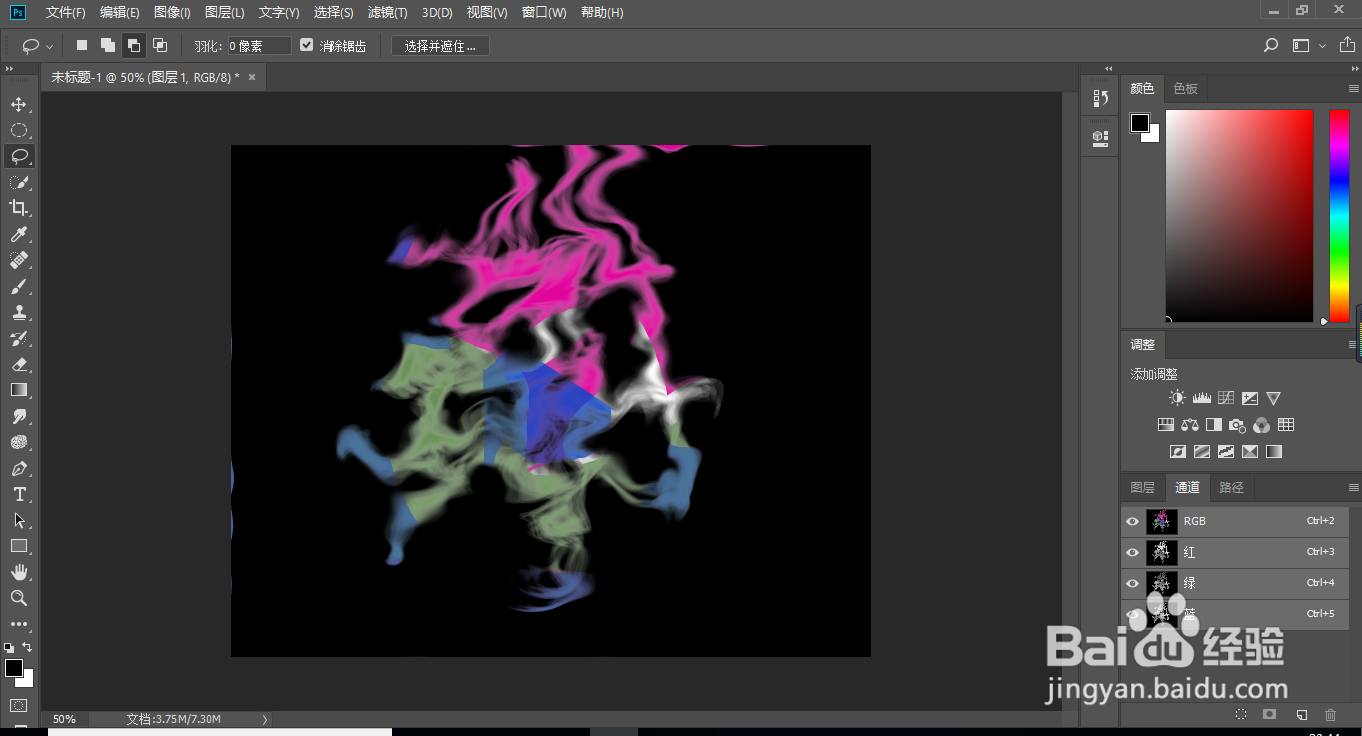This screenshot has height=736, width=1362.
Task: Select the Gradient tool
Action: [x=18, y=390]
